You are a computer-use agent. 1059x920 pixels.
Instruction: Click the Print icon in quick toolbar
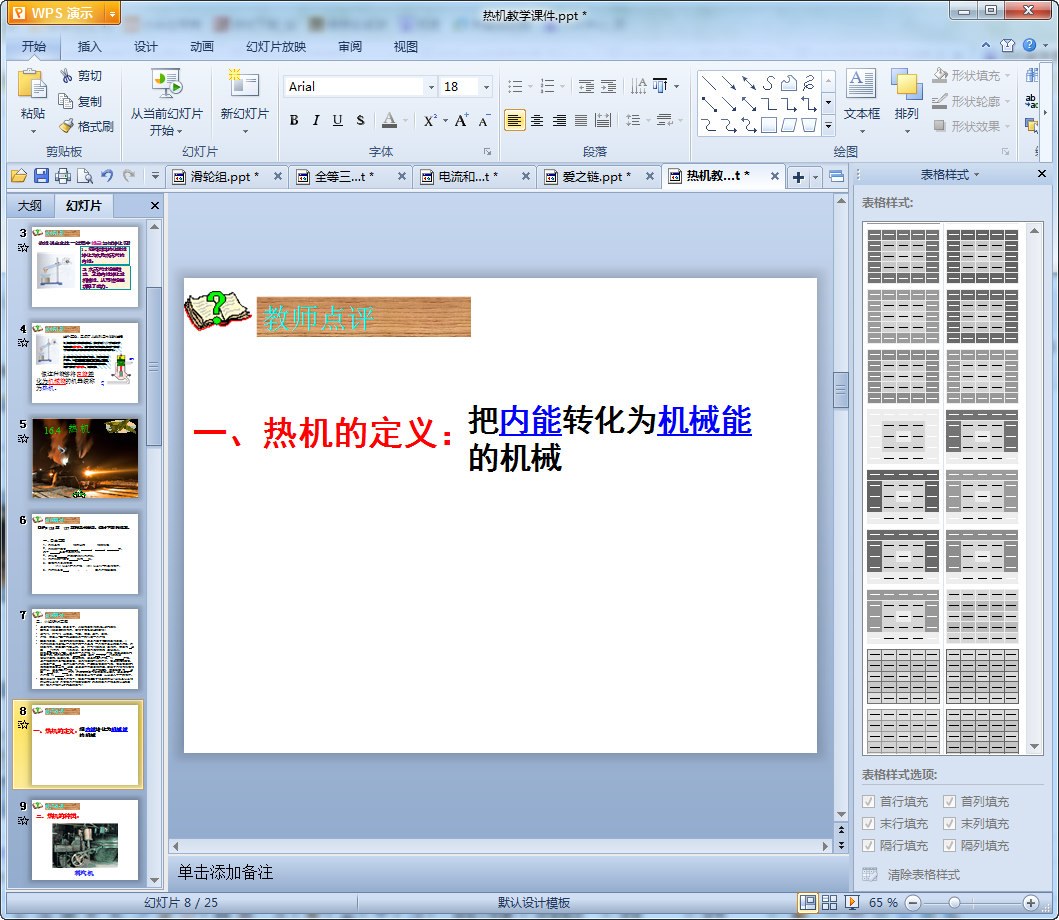(x=63, y=176)
